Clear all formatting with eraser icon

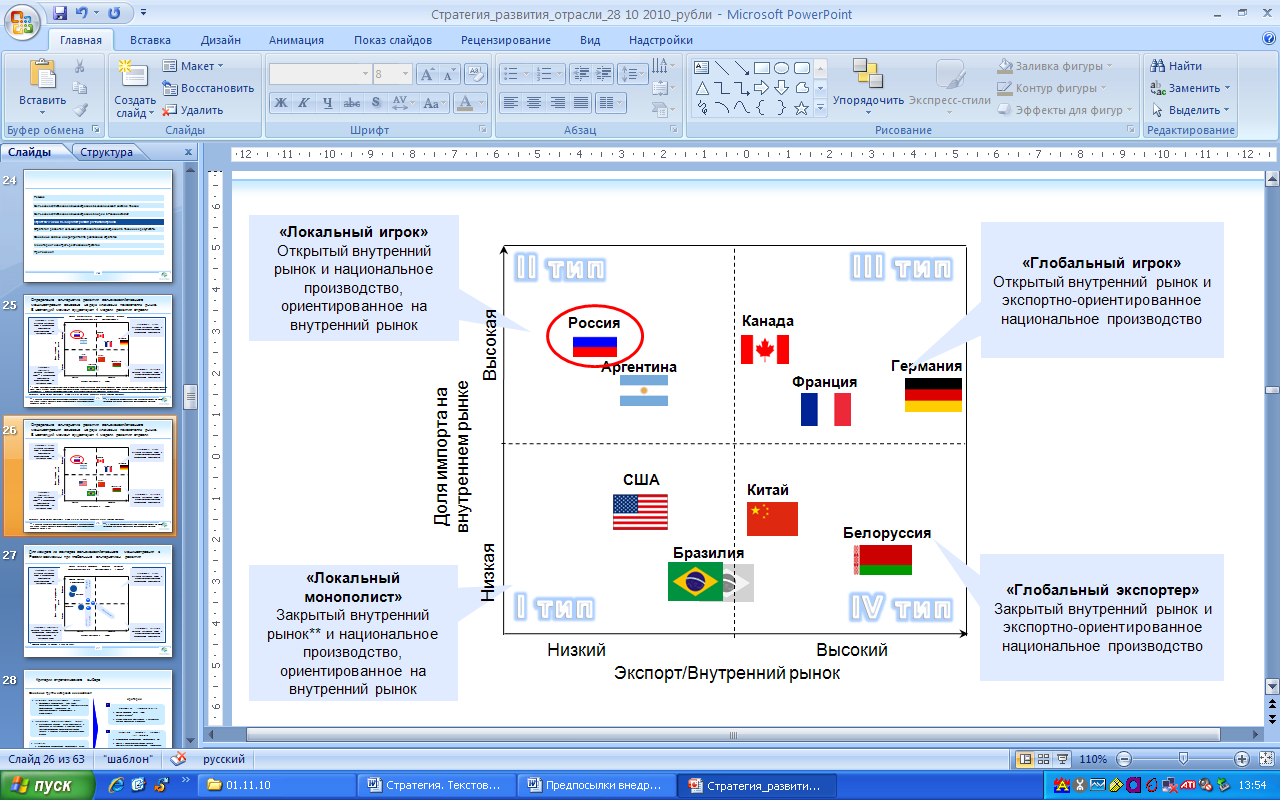point(476,74)
